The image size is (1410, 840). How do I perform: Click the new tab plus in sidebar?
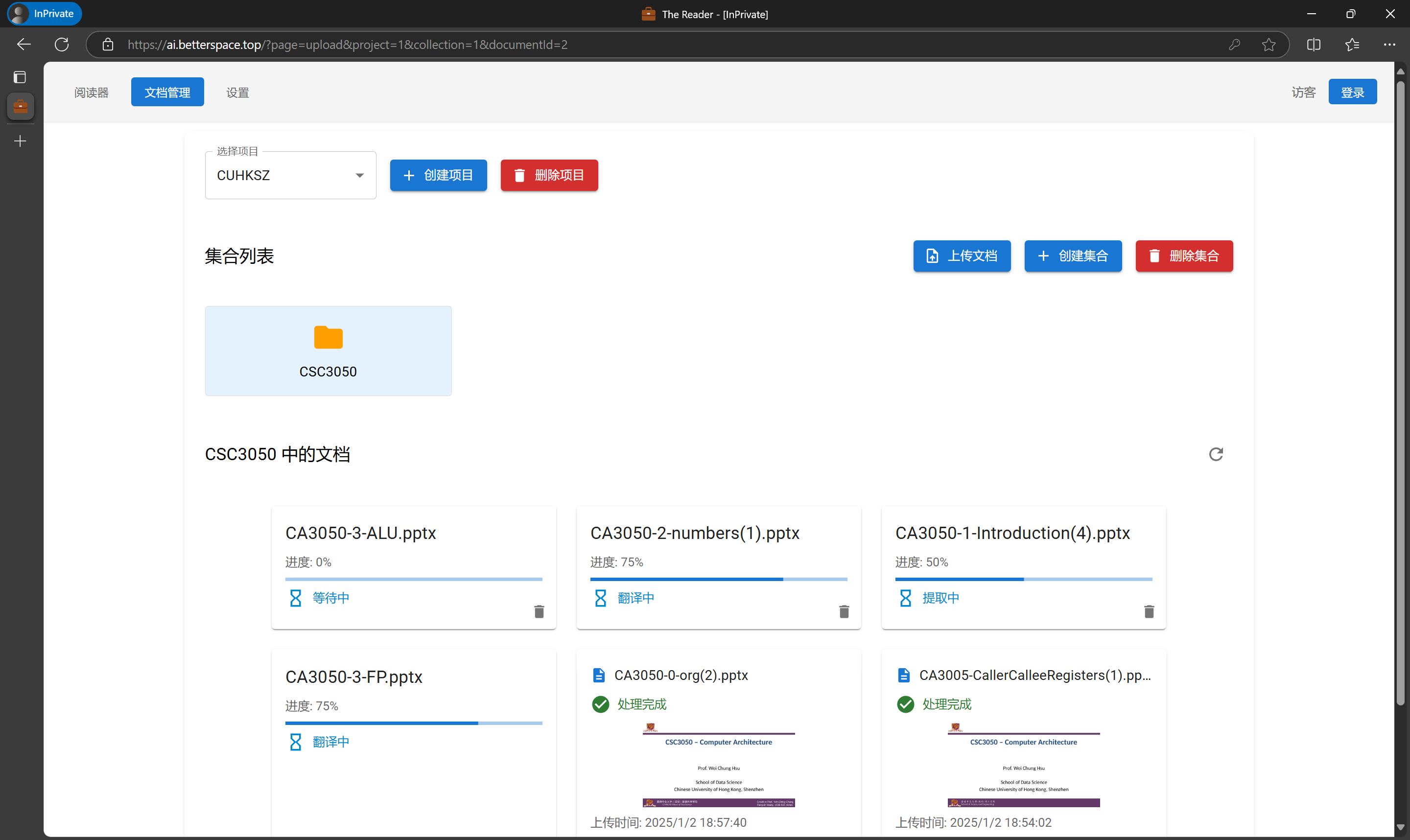20,141
